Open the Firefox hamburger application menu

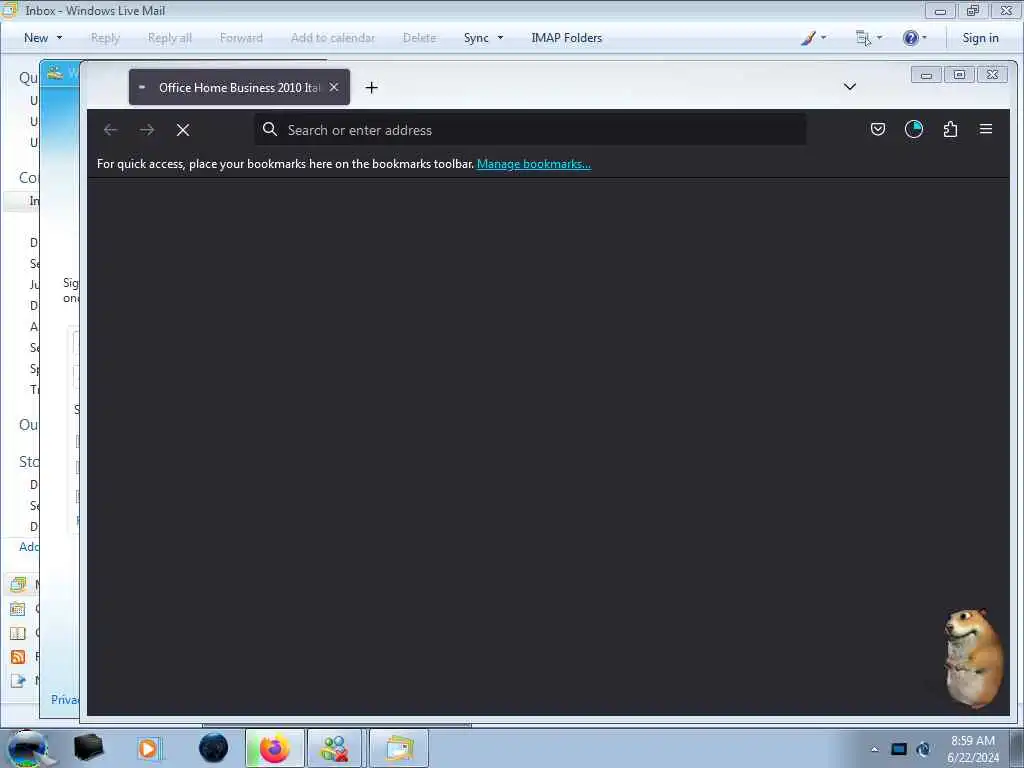[985, 129]
